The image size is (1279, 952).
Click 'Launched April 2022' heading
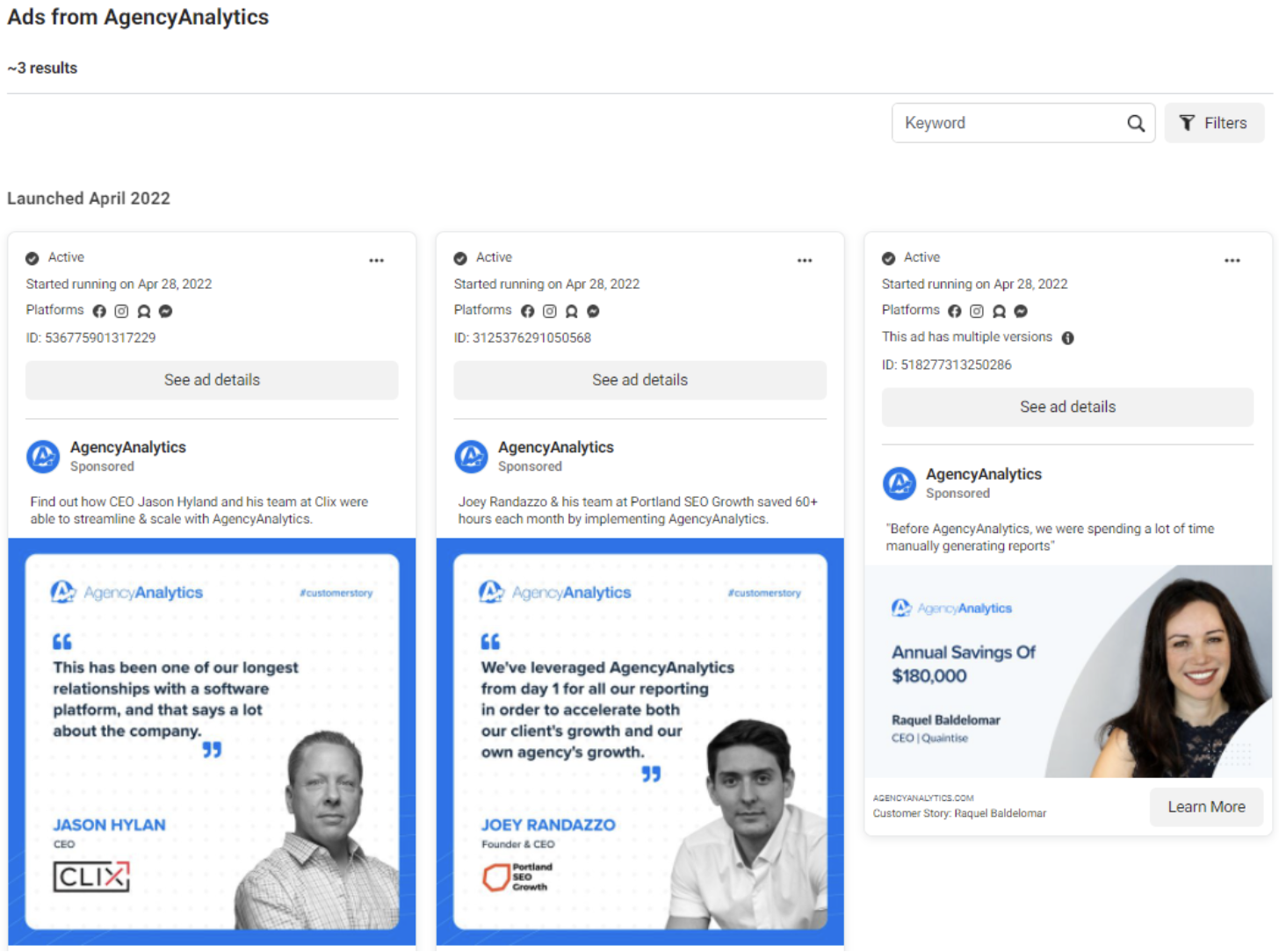click(89, 198)
